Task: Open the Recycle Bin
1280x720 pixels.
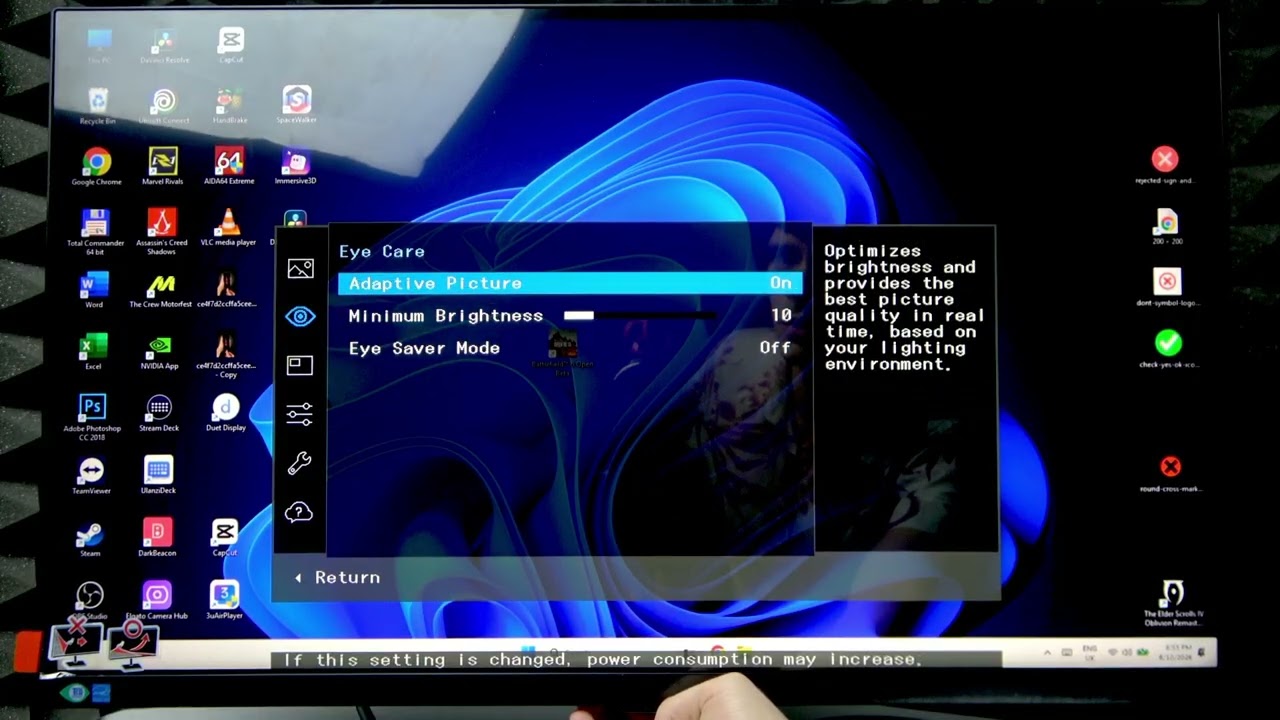Action: tap(97, 106)
